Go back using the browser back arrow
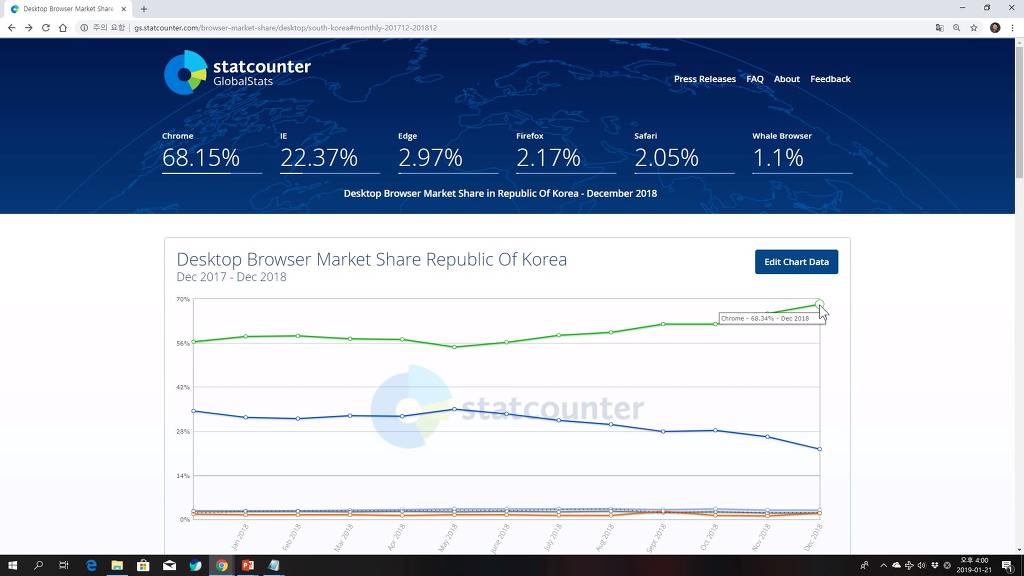Screen dimensions: 1024x576 tap(11, 28)
